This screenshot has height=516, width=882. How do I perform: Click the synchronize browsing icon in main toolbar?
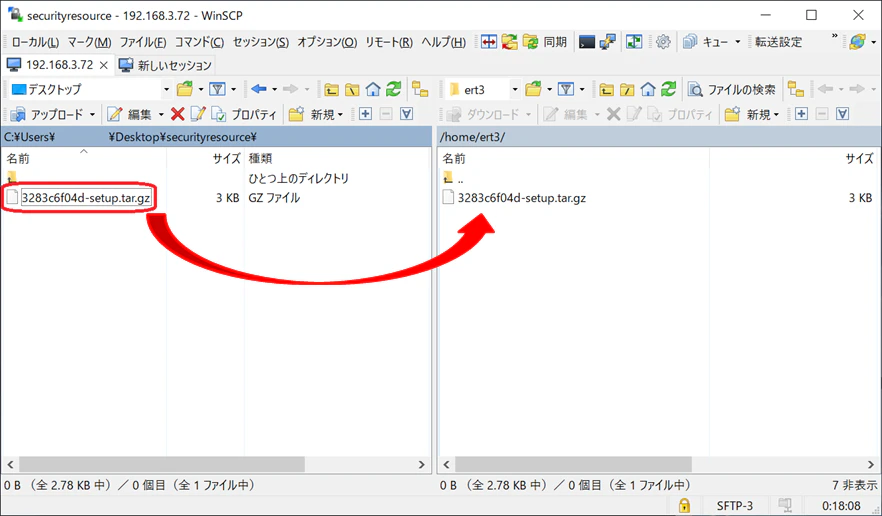coord(510,42)
